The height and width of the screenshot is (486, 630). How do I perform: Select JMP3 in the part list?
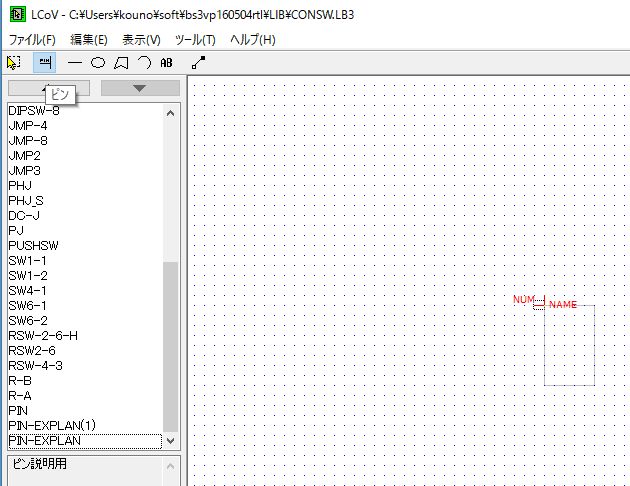pyautogui.click(x=85, y=171)
